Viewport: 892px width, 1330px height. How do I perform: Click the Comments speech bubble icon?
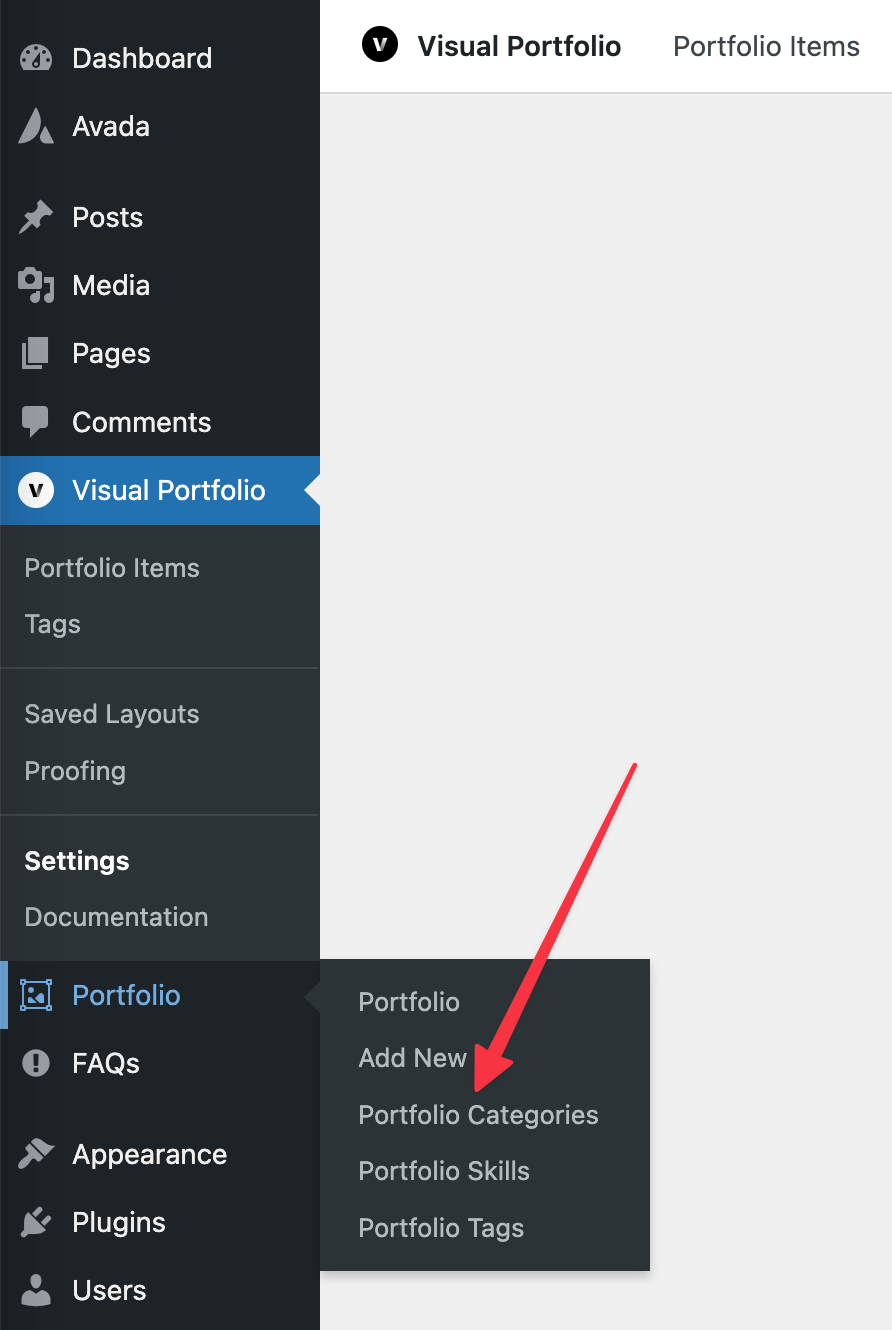36,422
